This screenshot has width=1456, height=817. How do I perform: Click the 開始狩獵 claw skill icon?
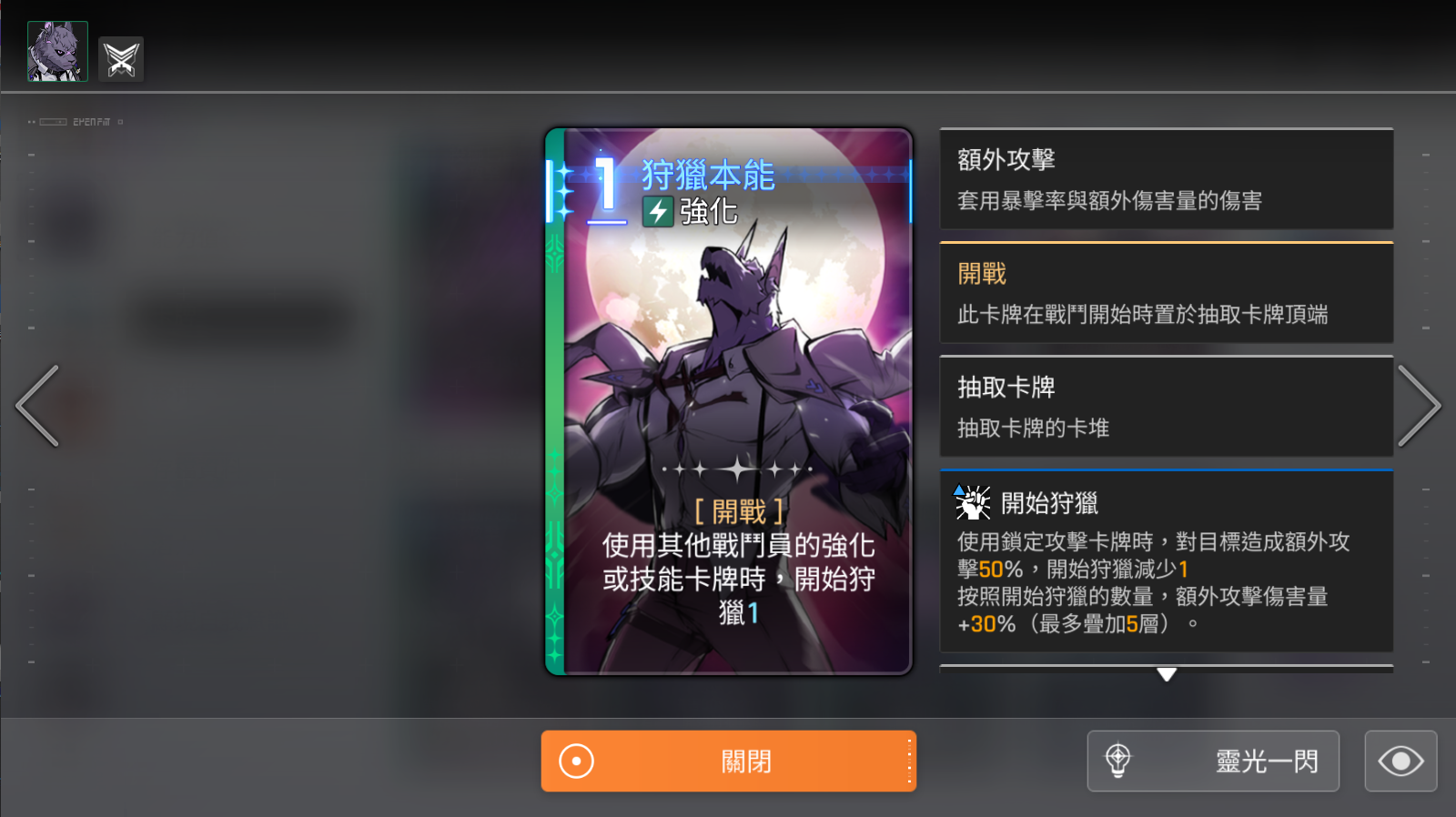click(972, 501)
